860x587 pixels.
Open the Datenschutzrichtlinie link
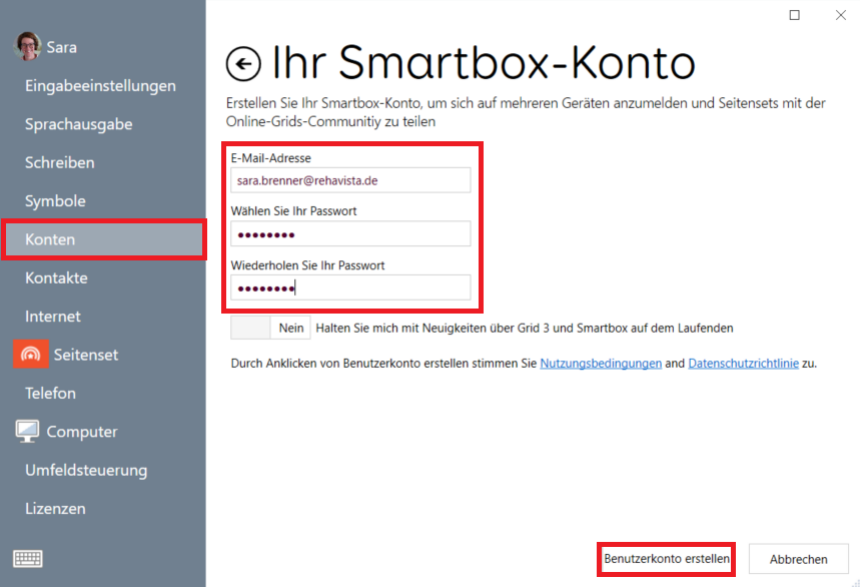pyautogui.click(x=743, y=363)
